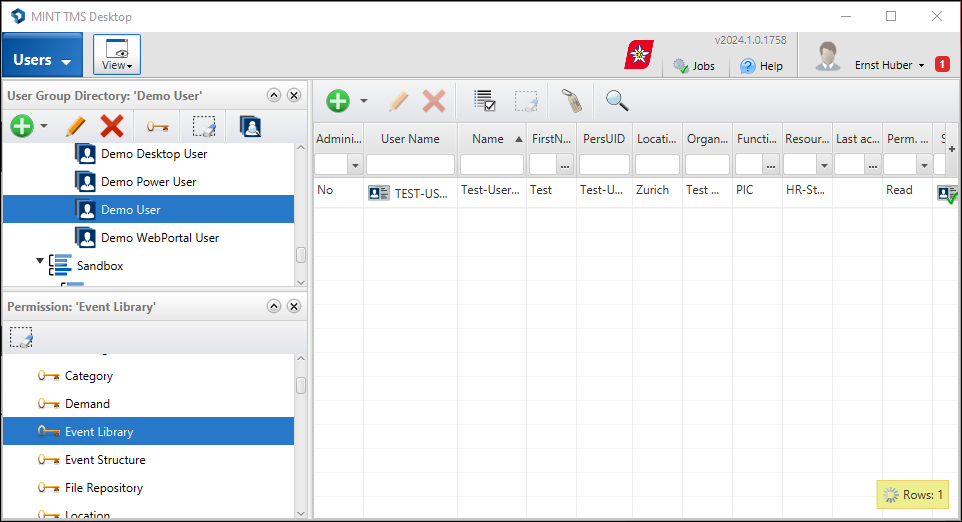Open the Help menu

pos(761,66)
